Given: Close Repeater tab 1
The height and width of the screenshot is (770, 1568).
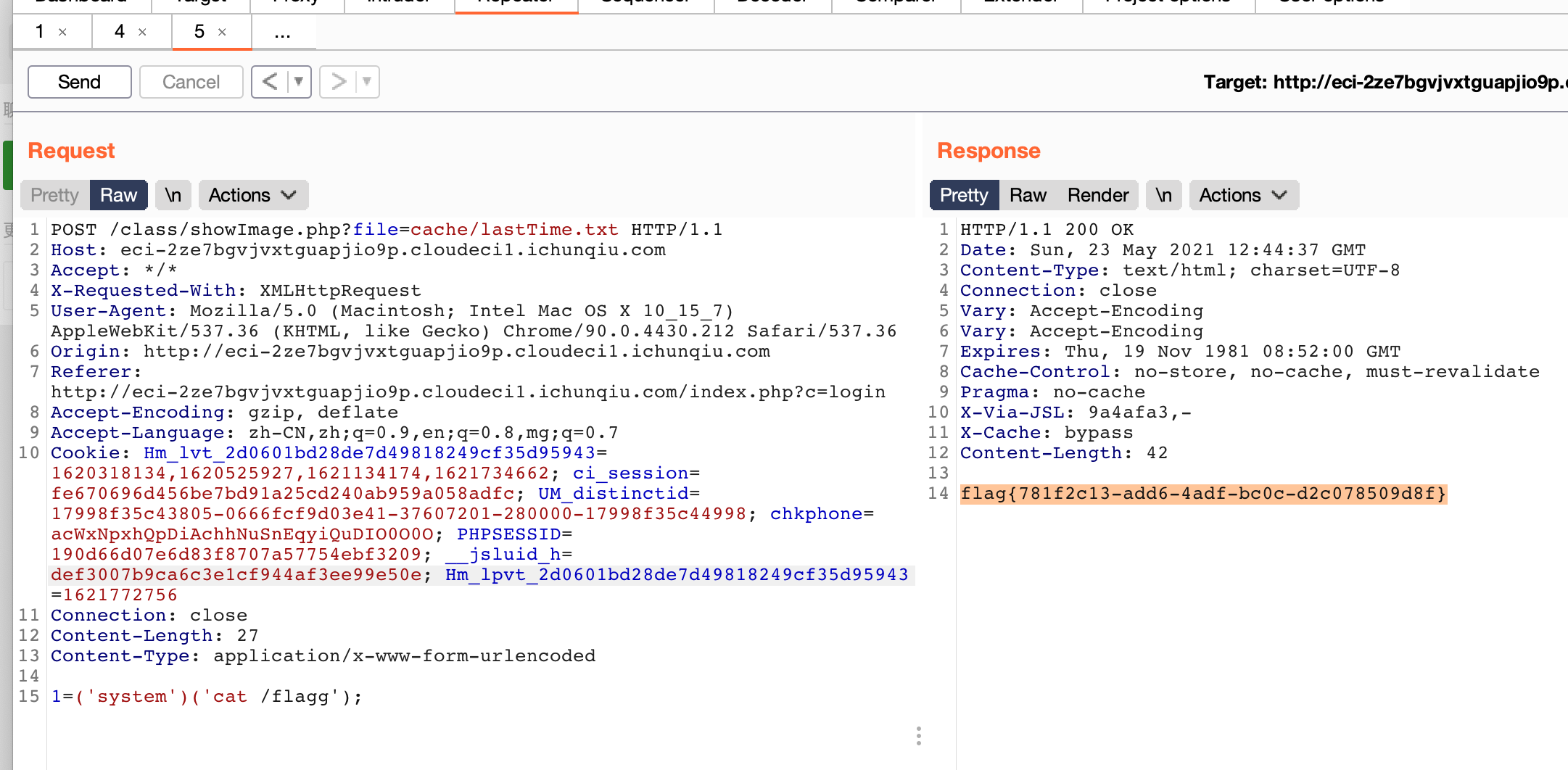Looking at the screenshot, I should 62,32.
